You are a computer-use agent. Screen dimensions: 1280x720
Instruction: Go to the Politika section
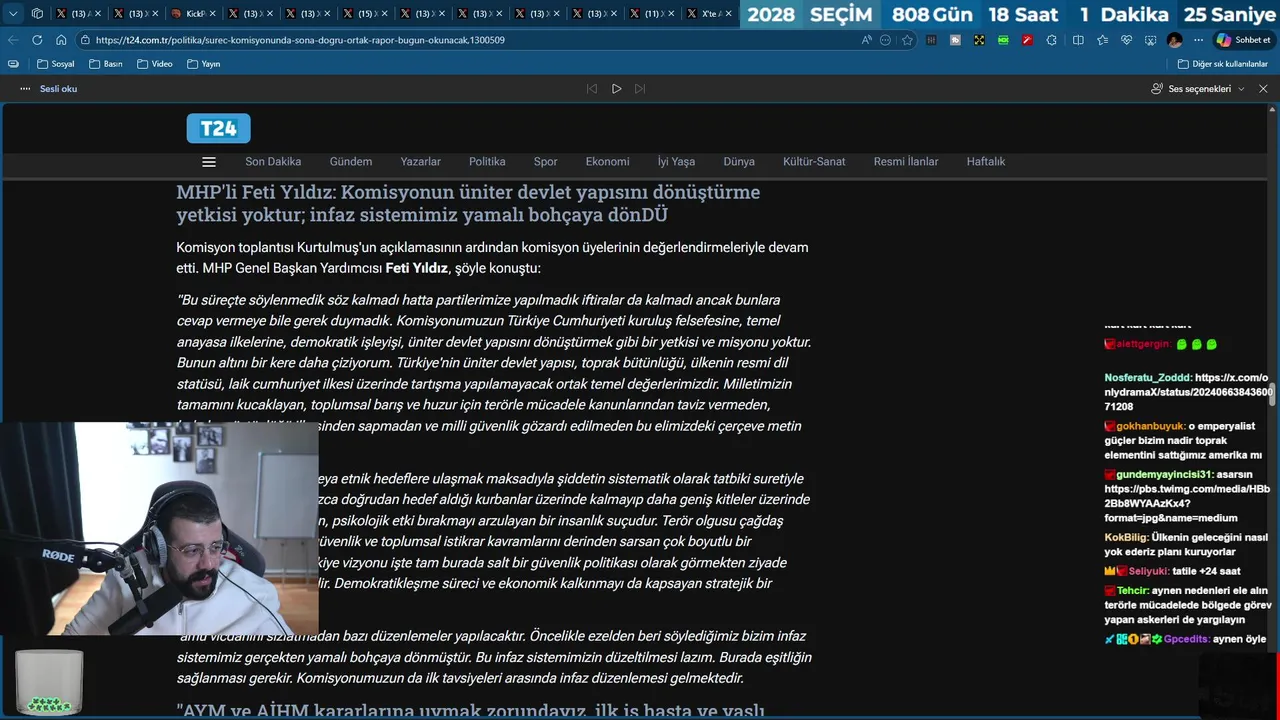(x=487, y=162)
